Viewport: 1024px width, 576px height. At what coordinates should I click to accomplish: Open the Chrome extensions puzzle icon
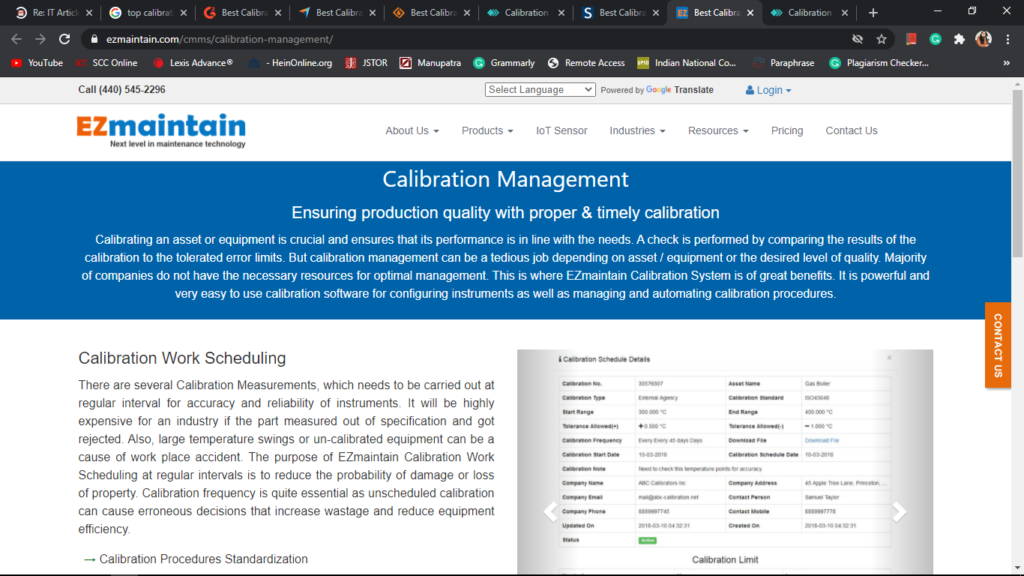(959, 39)
